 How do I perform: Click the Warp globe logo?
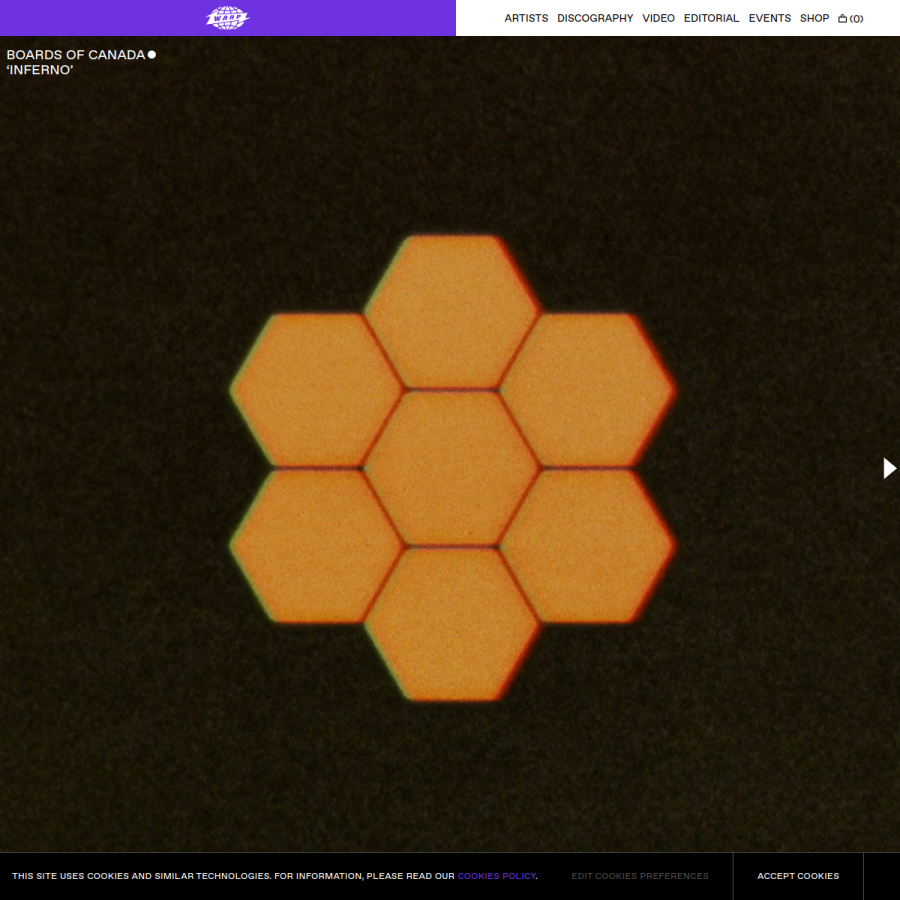coord(227,18)
